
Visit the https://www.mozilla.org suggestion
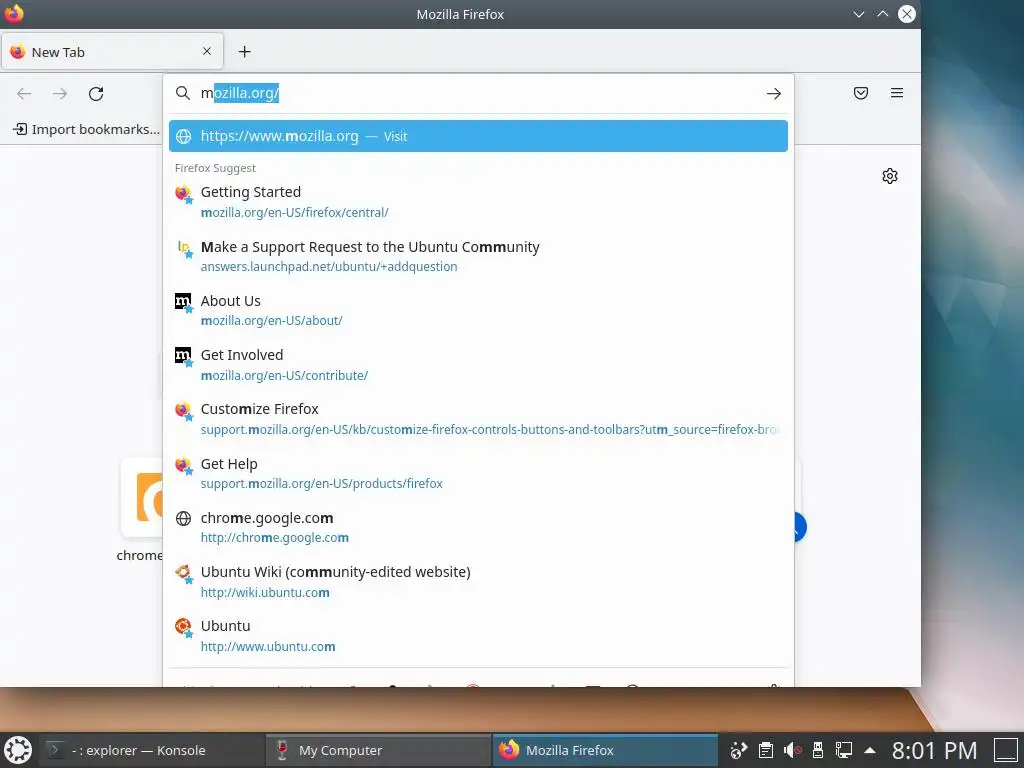478,136
